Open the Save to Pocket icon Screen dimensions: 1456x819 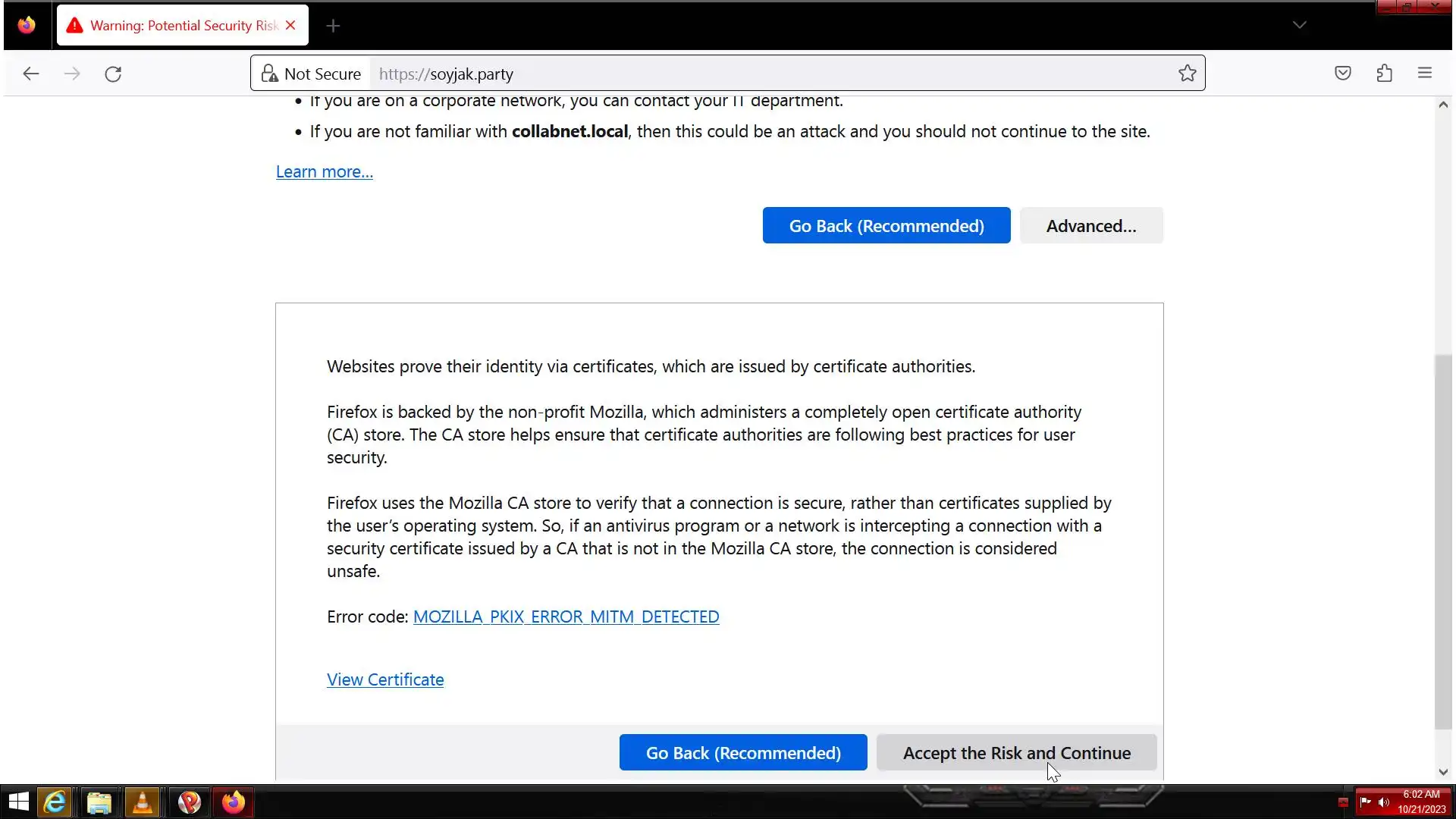click(x=1343, y=74)
